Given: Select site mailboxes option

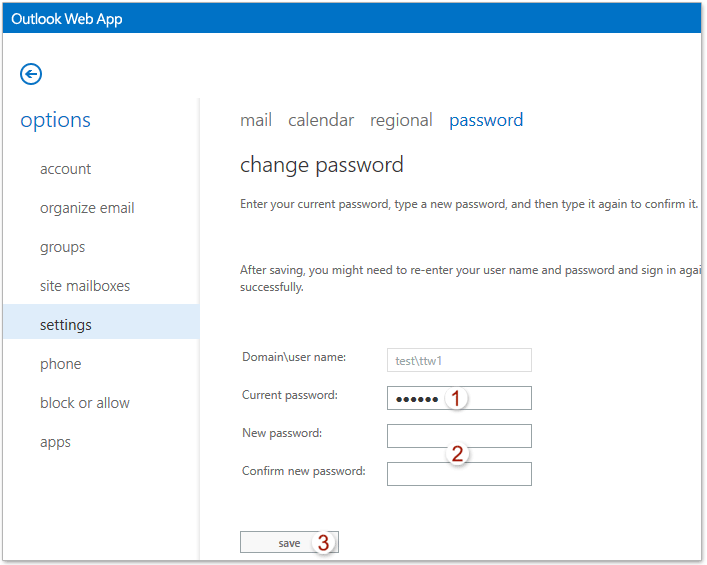Looking at the screenshot, I should point(85,286).
